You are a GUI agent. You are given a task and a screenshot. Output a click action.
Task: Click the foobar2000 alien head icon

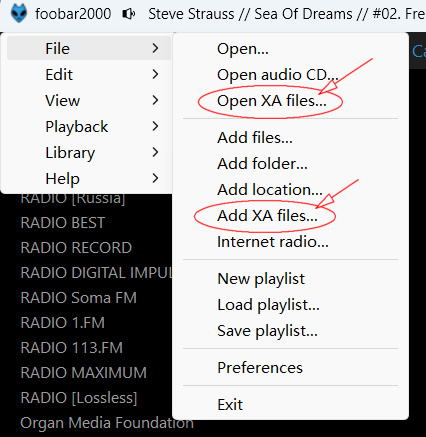(x=19, y=14)
